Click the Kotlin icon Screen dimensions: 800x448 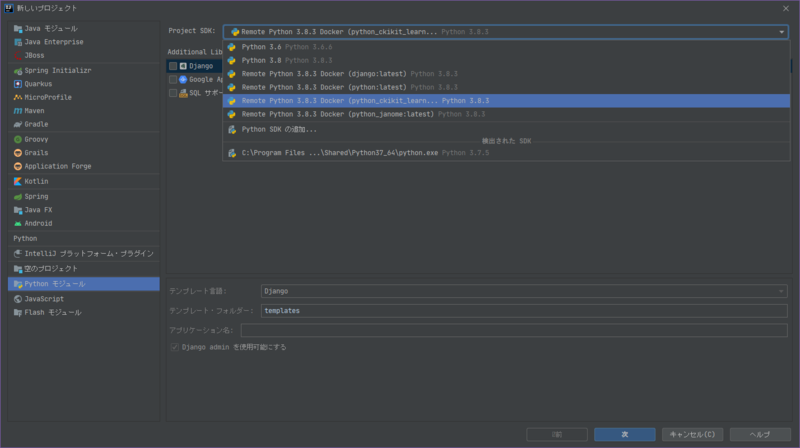tap(18, 181)
